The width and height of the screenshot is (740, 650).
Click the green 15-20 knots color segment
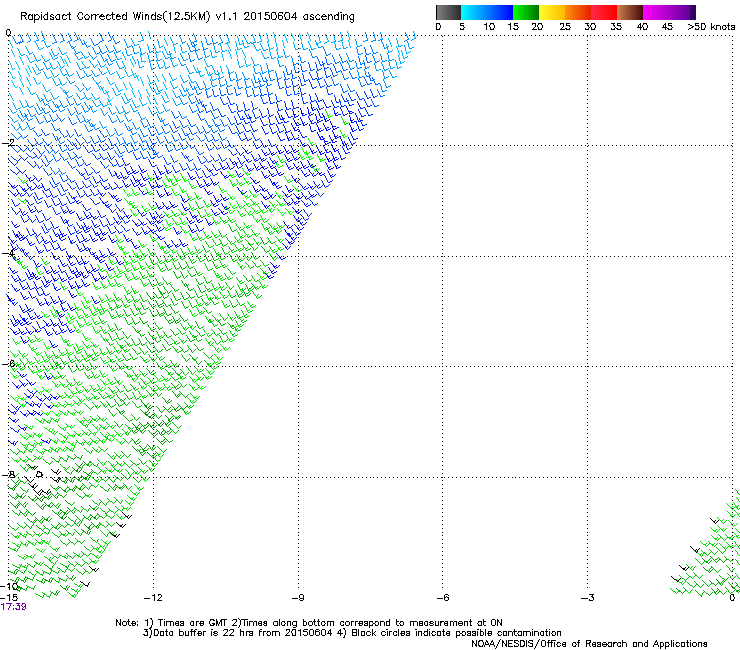(x=526, y=12)
